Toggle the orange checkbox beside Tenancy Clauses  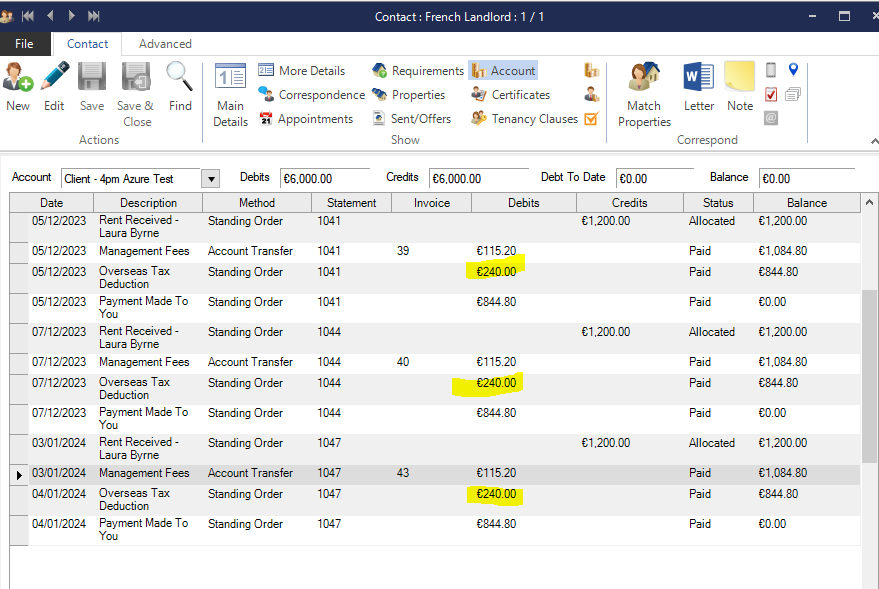pos(591,119)
